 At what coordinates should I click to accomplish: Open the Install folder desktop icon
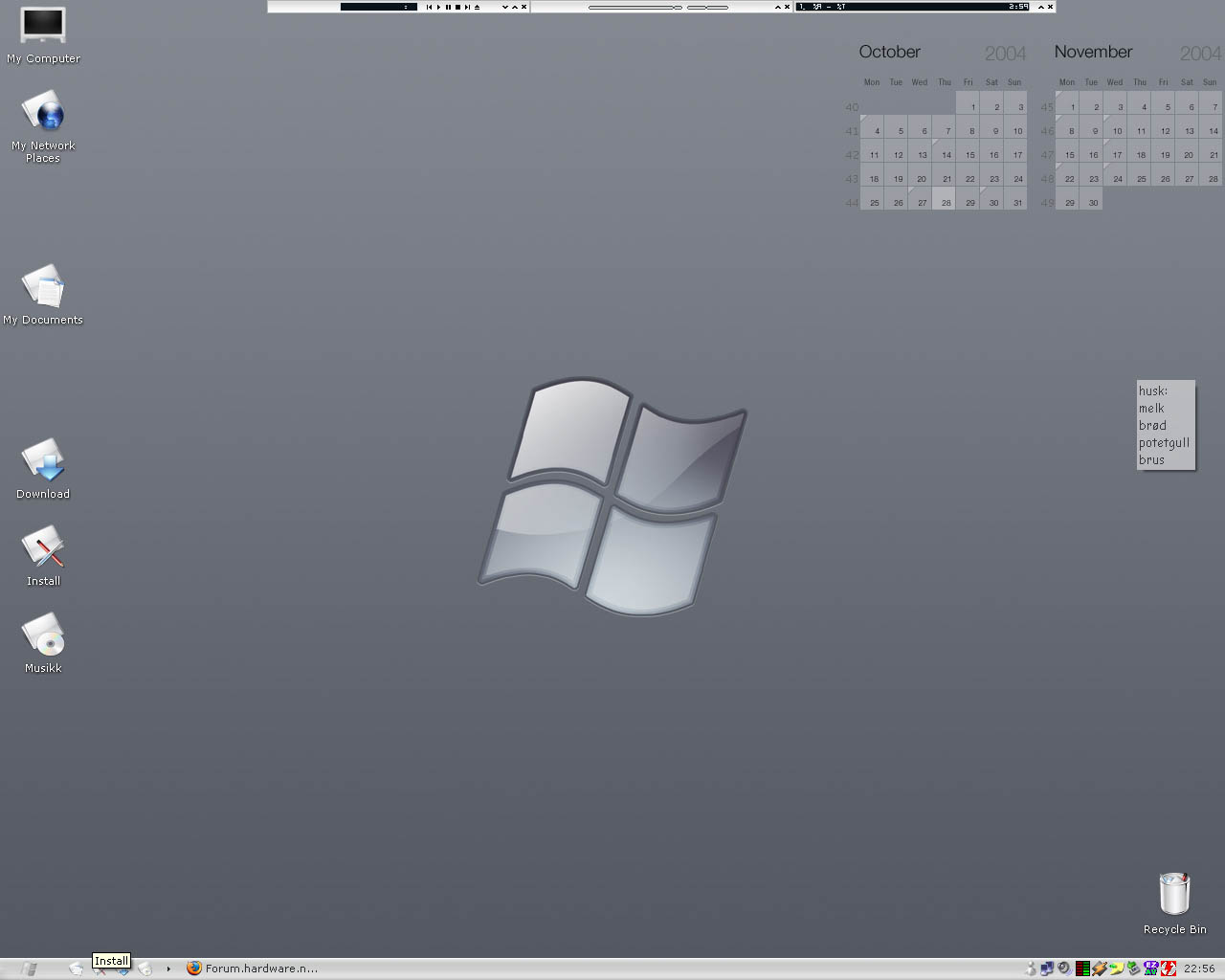click(x=43, y=556)
